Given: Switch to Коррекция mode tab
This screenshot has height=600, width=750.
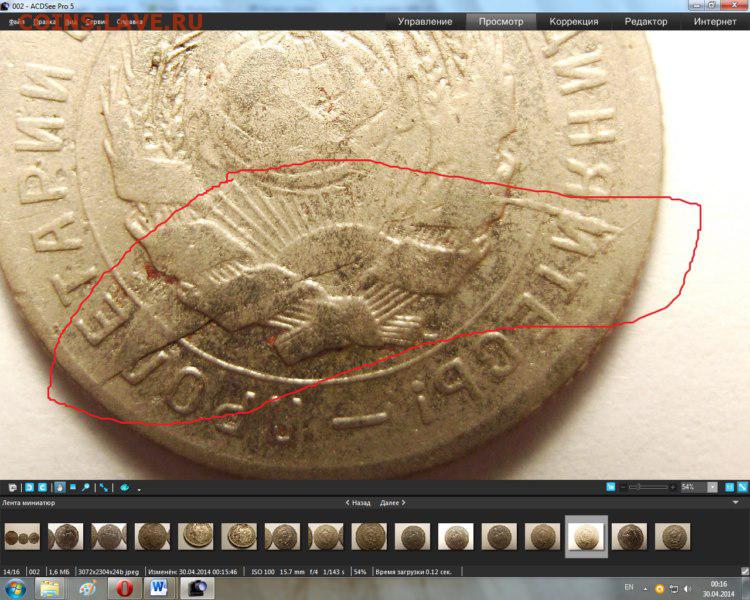Looking at the screenshot, I should 574,22.
